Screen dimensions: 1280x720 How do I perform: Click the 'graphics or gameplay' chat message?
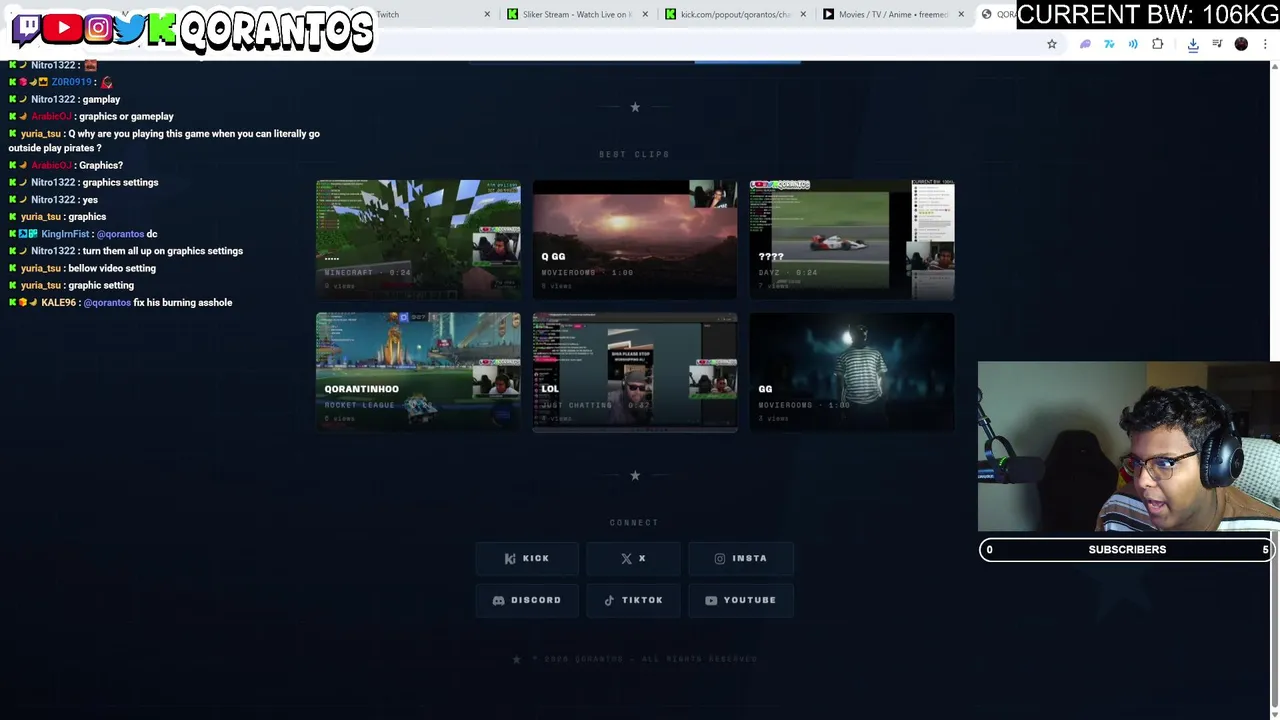tap(126, 116)
